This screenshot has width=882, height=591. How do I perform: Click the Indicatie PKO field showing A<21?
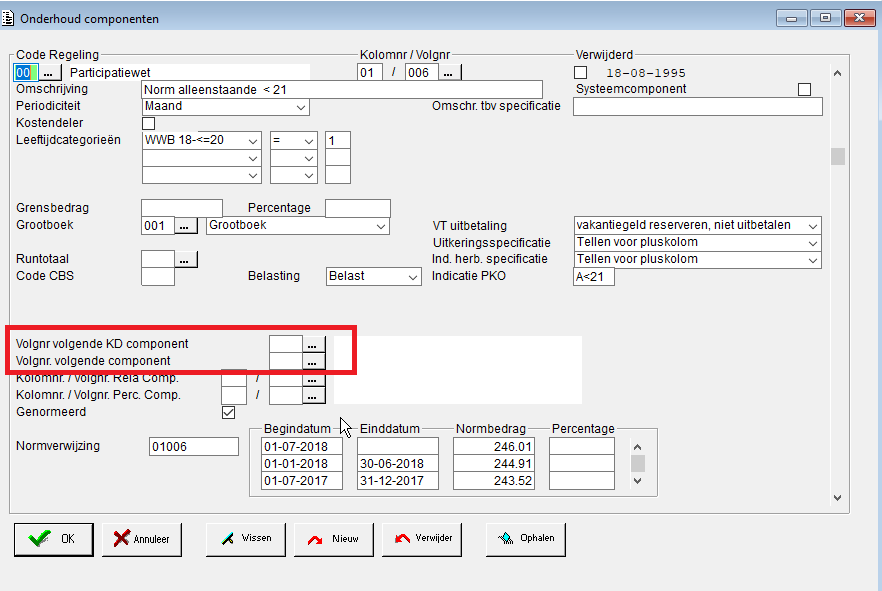click(x=594, y=277)
